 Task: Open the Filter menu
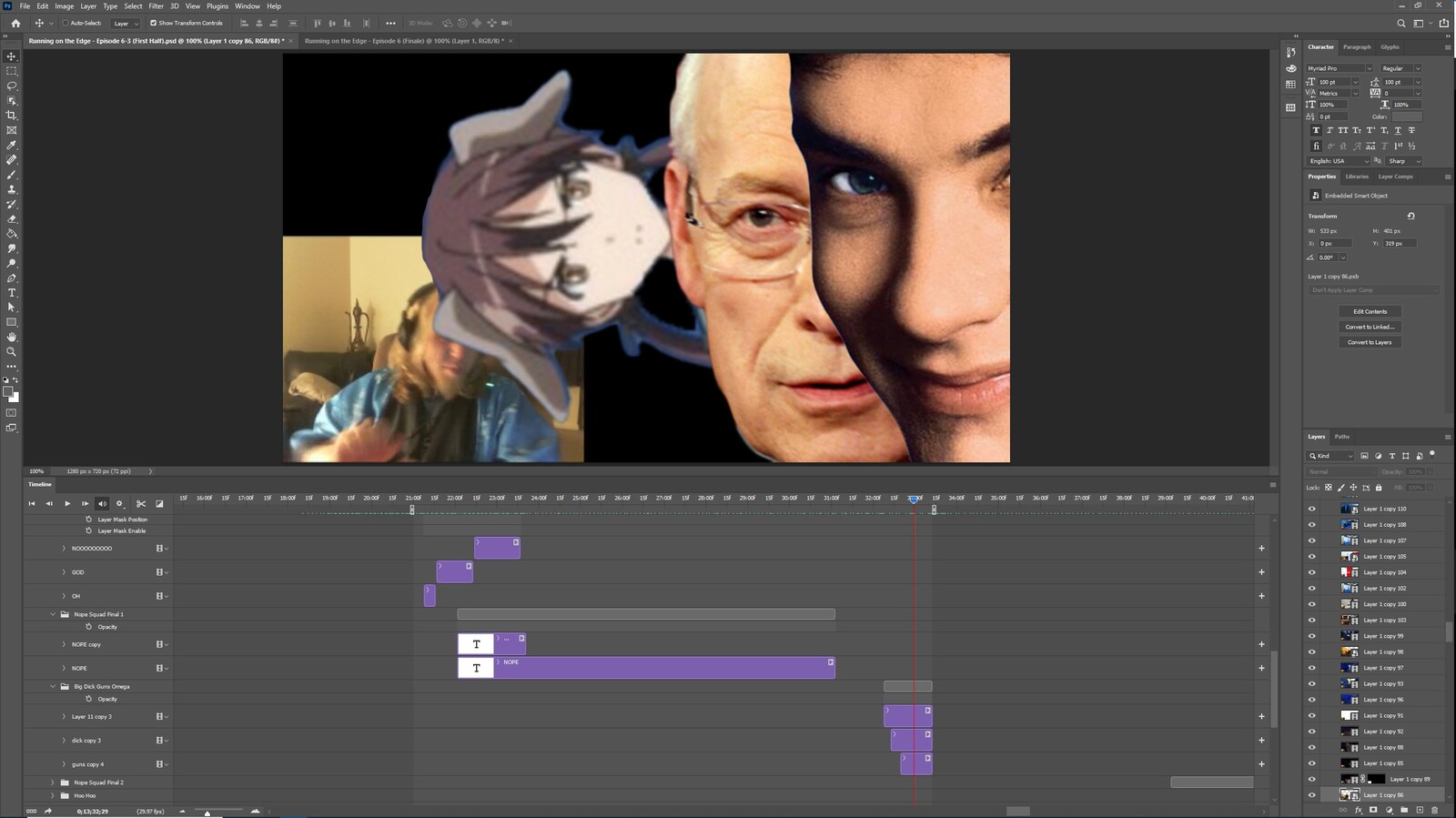coord(156,6)
